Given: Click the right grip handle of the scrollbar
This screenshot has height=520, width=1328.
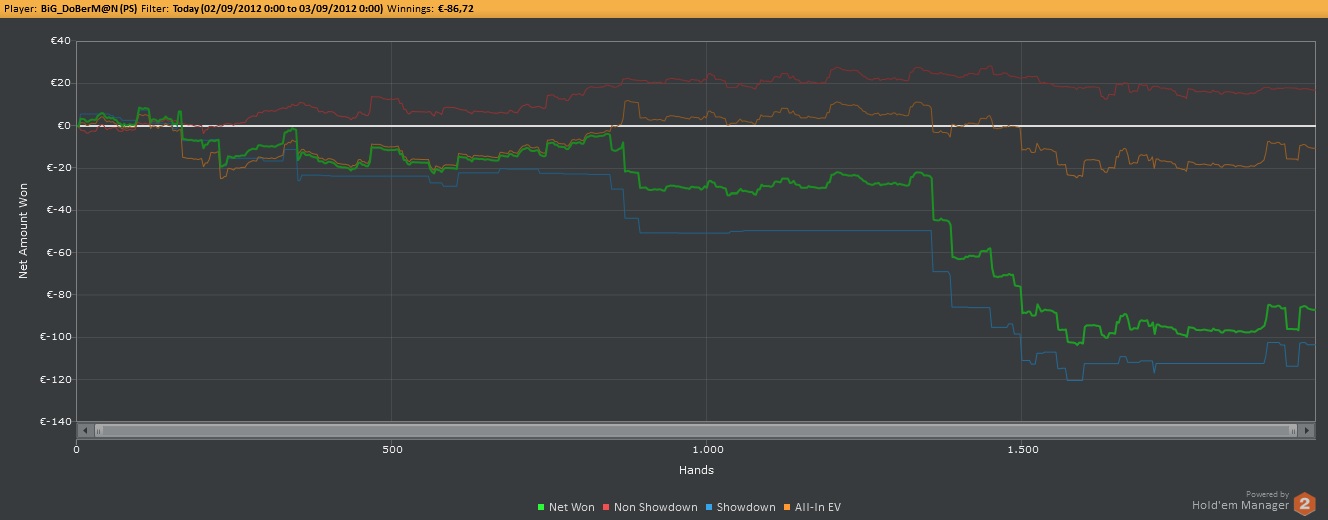Looking at the screenshot, I should tap(1294, 430).
